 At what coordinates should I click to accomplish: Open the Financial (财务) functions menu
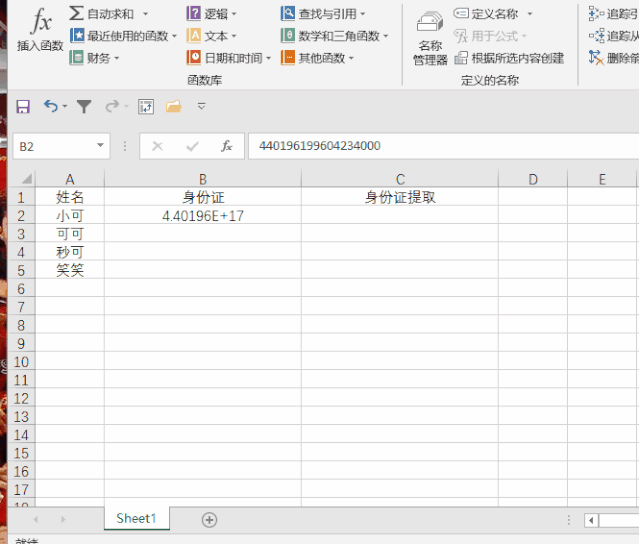click(94, 58)
